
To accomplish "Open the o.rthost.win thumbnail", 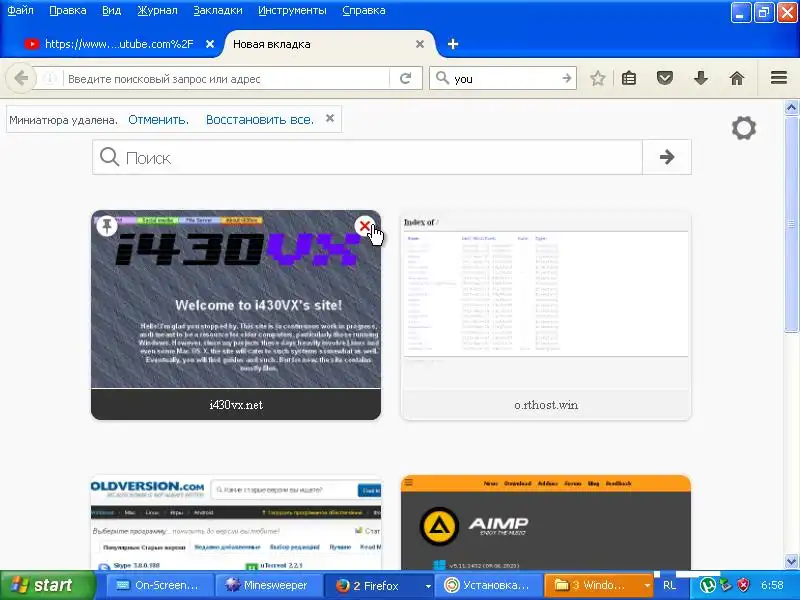I will point(546,317).
